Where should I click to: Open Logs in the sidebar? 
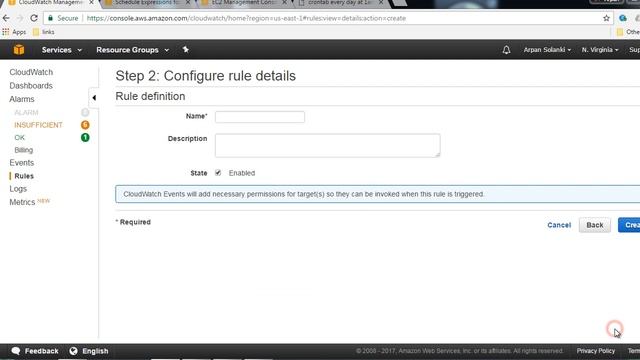pyautogui.click(x=18, y=189)
